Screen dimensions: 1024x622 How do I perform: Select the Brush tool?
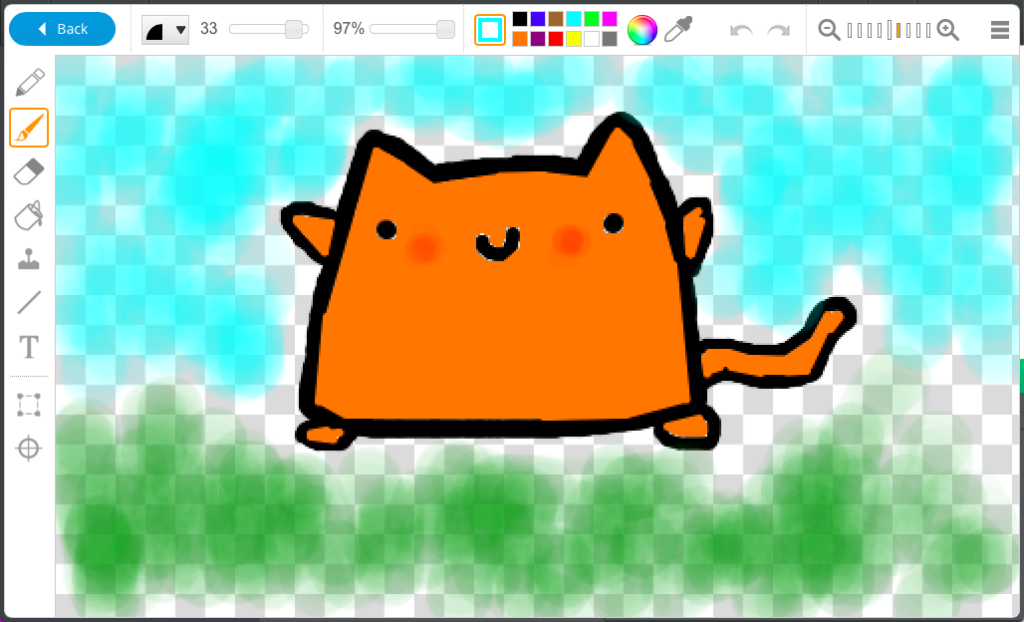pyautogui.click(x=29, y=127)
